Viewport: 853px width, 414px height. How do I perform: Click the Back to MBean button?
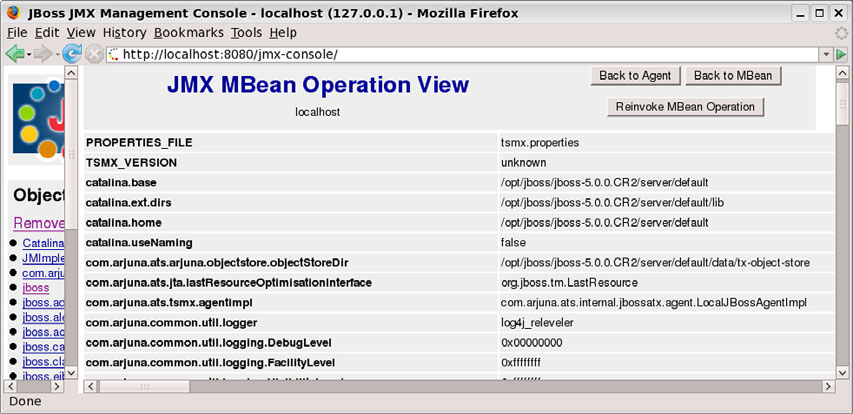click(737, 76)
